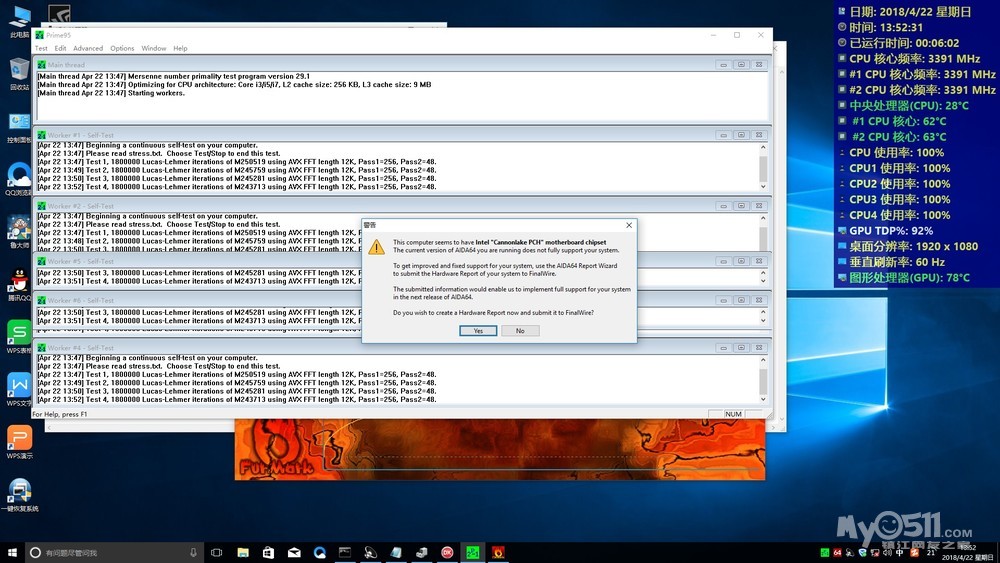Click the taskbar clock showing 2018/4/22
Screen dimensions: 1000x563
click(x=967, y=552)
